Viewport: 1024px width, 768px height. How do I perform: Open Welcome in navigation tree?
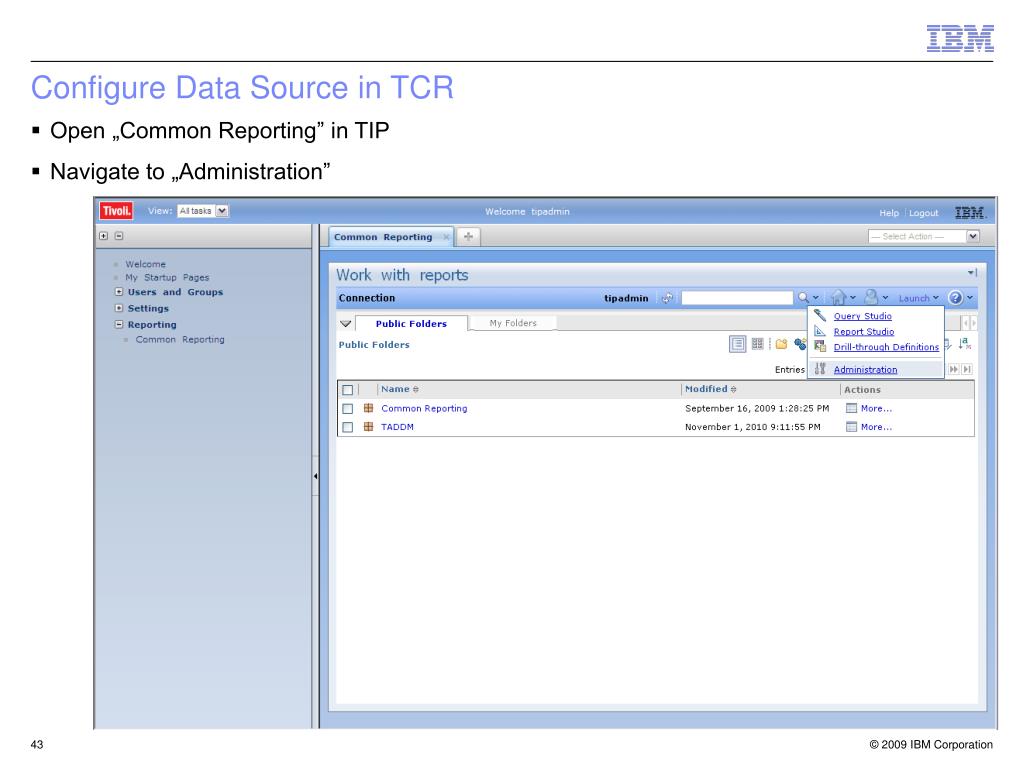tap(146, 264)
